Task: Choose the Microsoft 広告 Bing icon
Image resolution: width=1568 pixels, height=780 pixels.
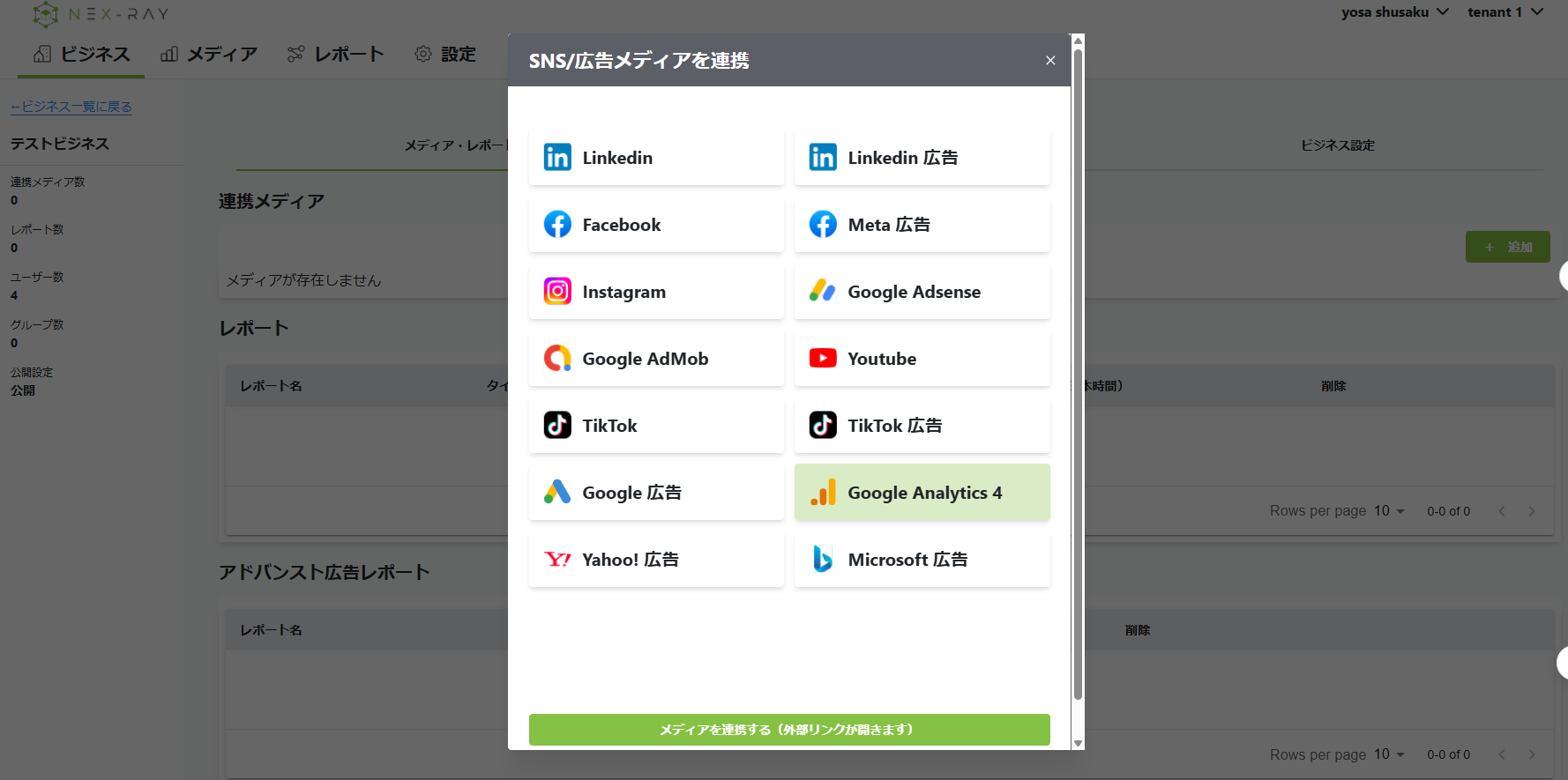Action: point(823,560)
